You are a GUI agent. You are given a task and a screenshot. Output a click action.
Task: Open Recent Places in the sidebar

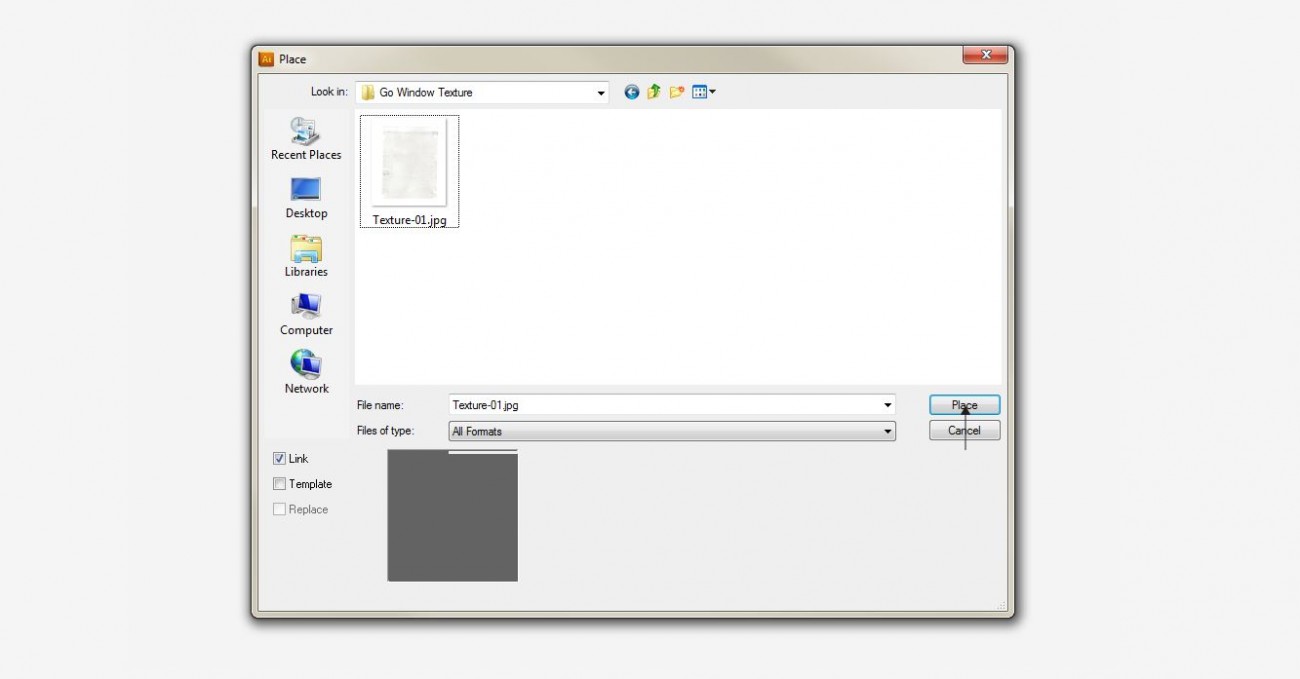(x=306, y=139)
